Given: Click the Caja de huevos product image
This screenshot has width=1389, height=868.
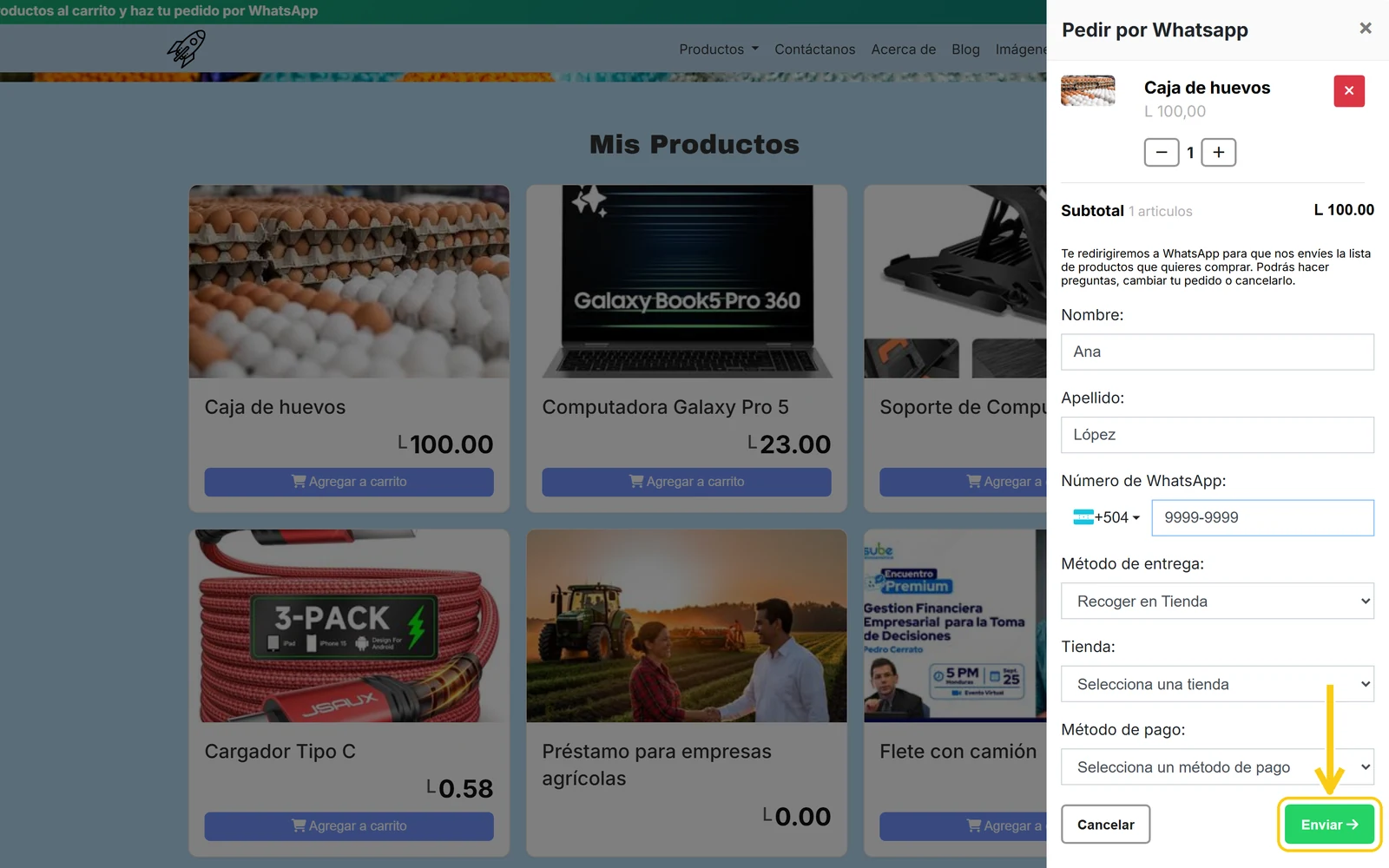Looking at the screenshot, I should pyautogui.click(x=349, y=281).
